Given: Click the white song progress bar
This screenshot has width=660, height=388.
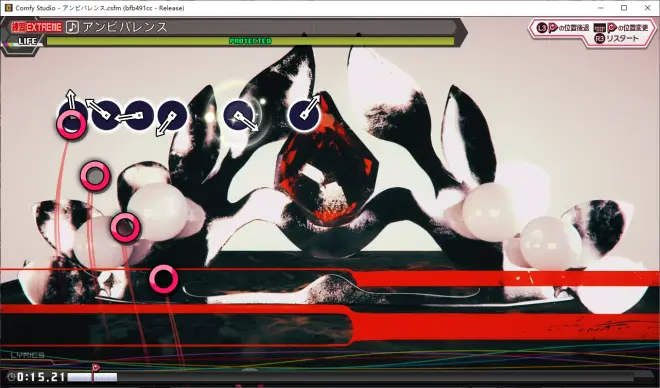Looking at the screenshot, I should (92, 377).
